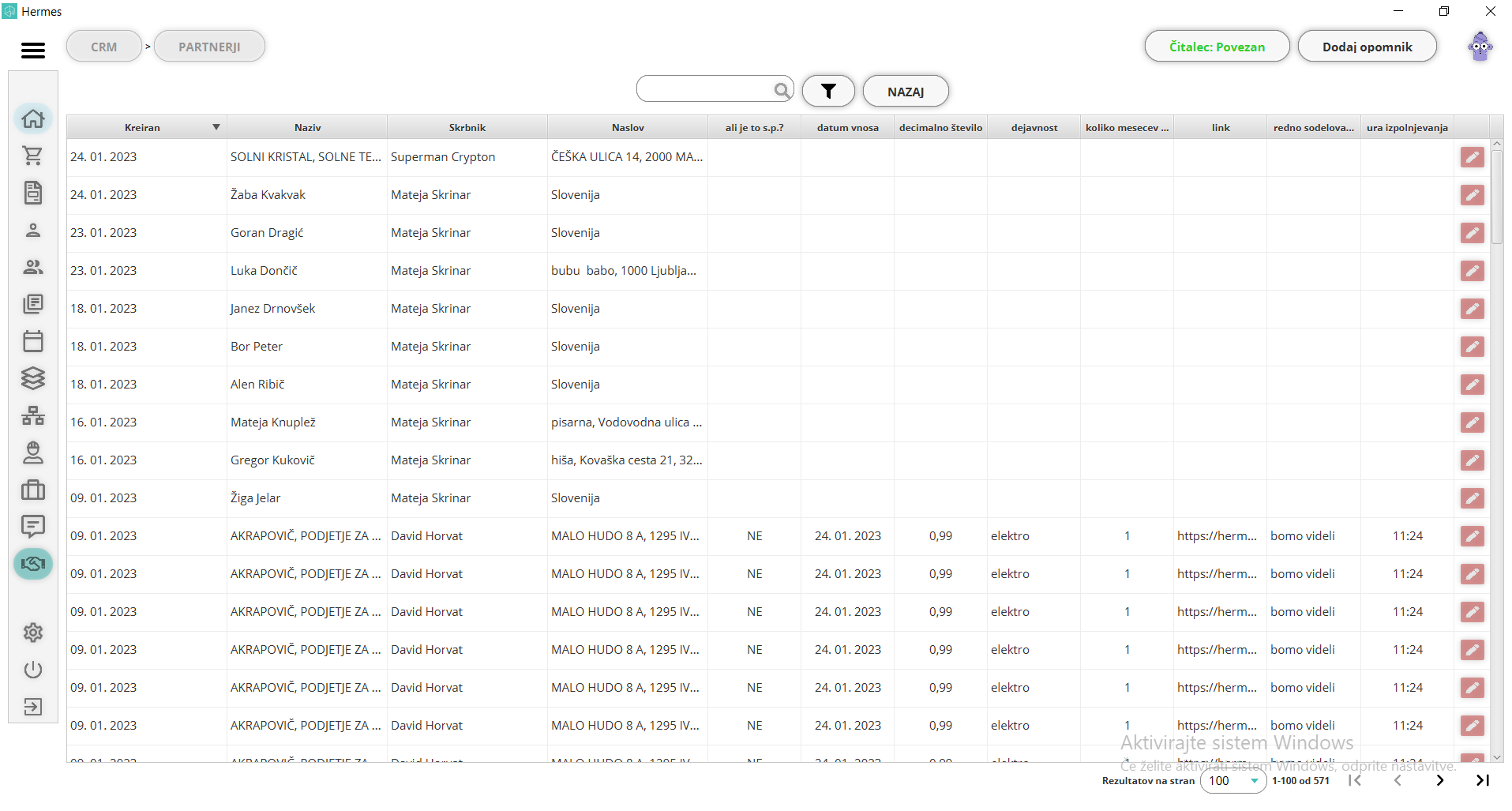Image resolution: width=1512 pixels, height=811 pixels.
Task: Go to next results page
Action: click(1439, 780)
